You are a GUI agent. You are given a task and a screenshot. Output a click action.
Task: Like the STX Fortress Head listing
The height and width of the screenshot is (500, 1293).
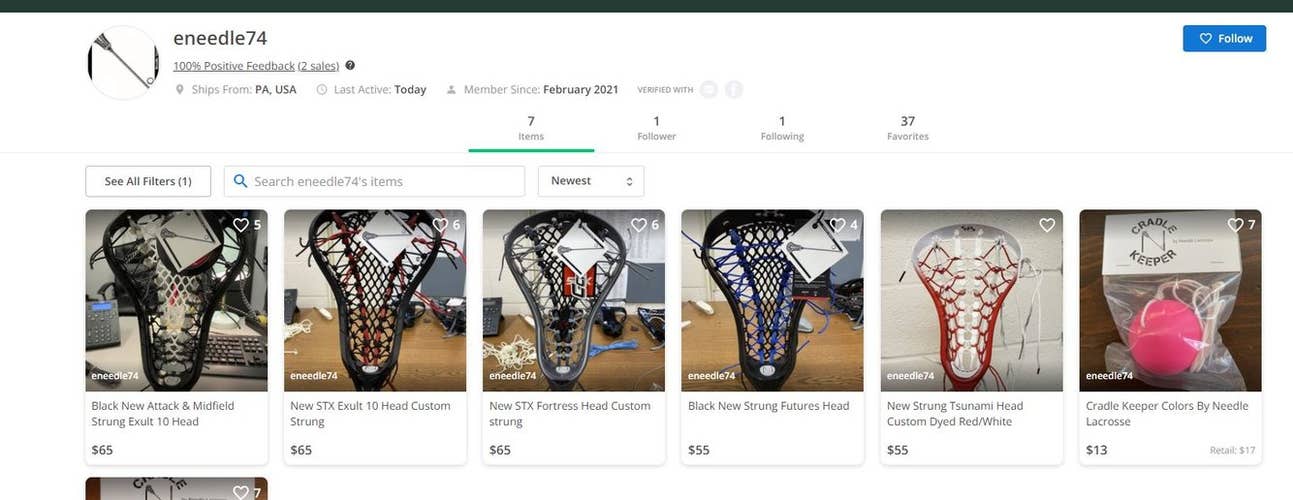[639, 225]
